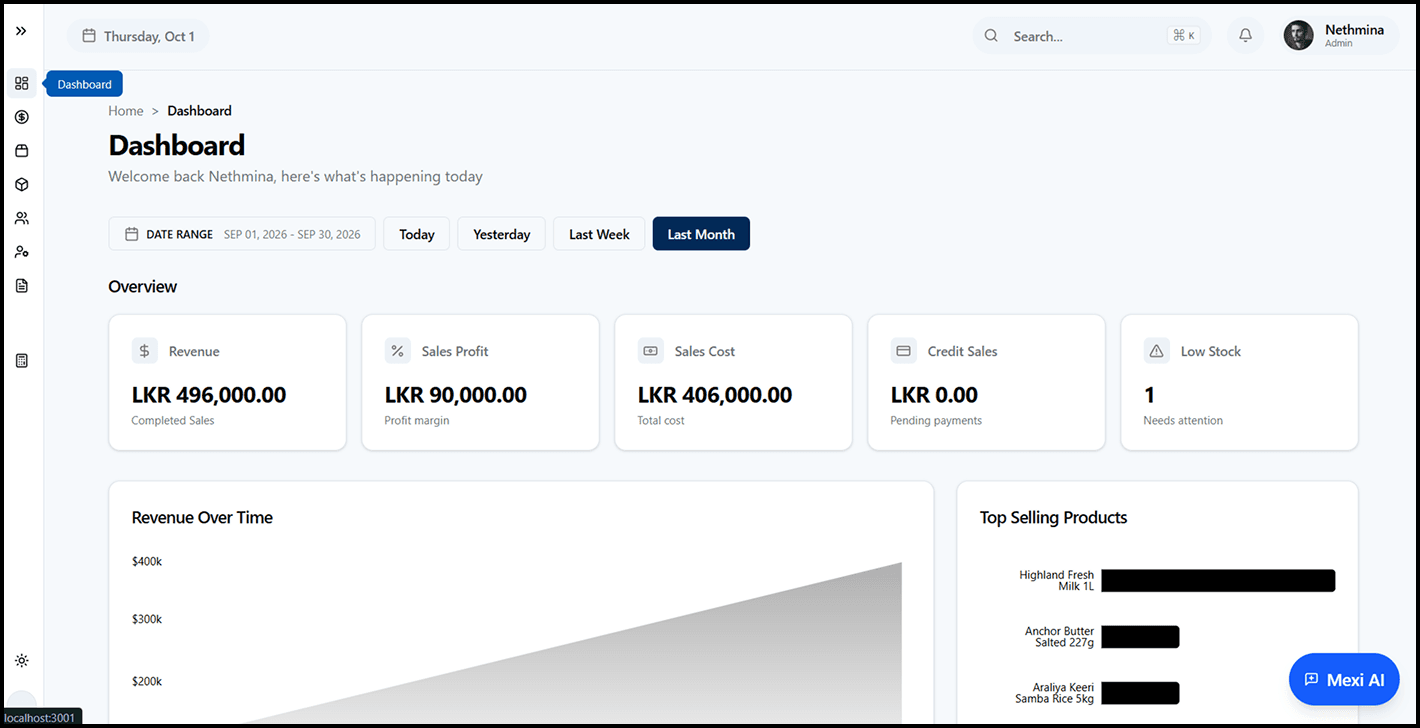Click Nethmina's profile avatar picture
Screen dimensions: 1420x728
coord(1298,36)
